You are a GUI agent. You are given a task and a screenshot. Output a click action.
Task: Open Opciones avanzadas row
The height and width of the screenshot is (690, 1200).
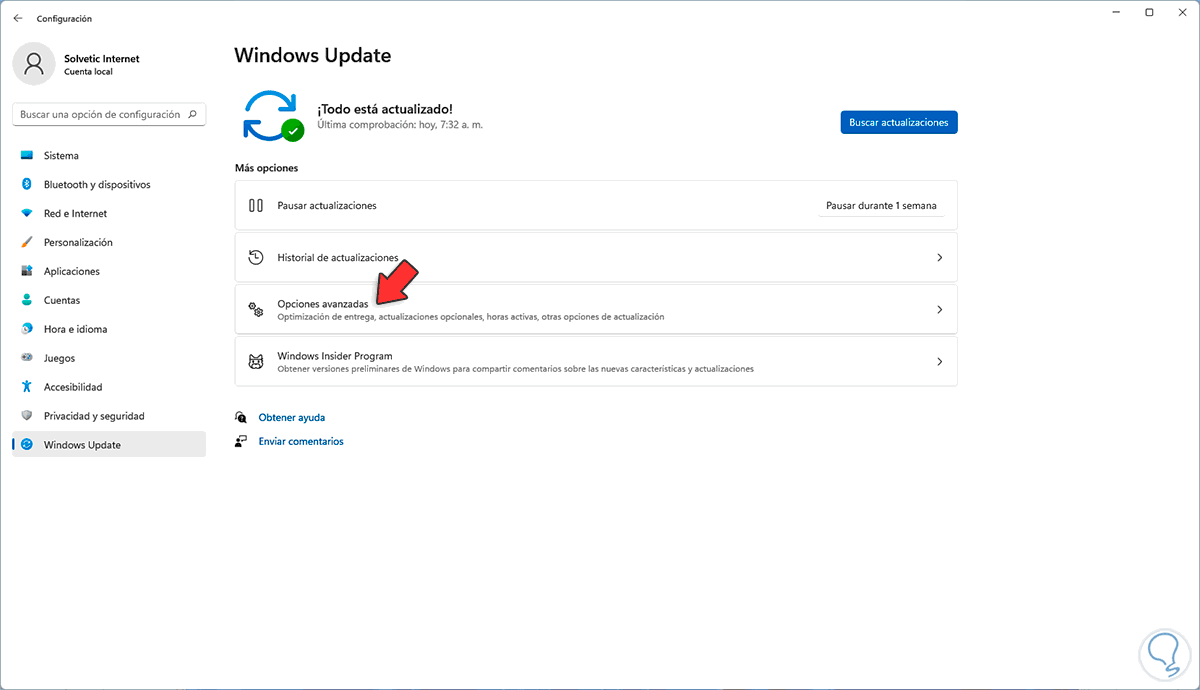[596, 309]
